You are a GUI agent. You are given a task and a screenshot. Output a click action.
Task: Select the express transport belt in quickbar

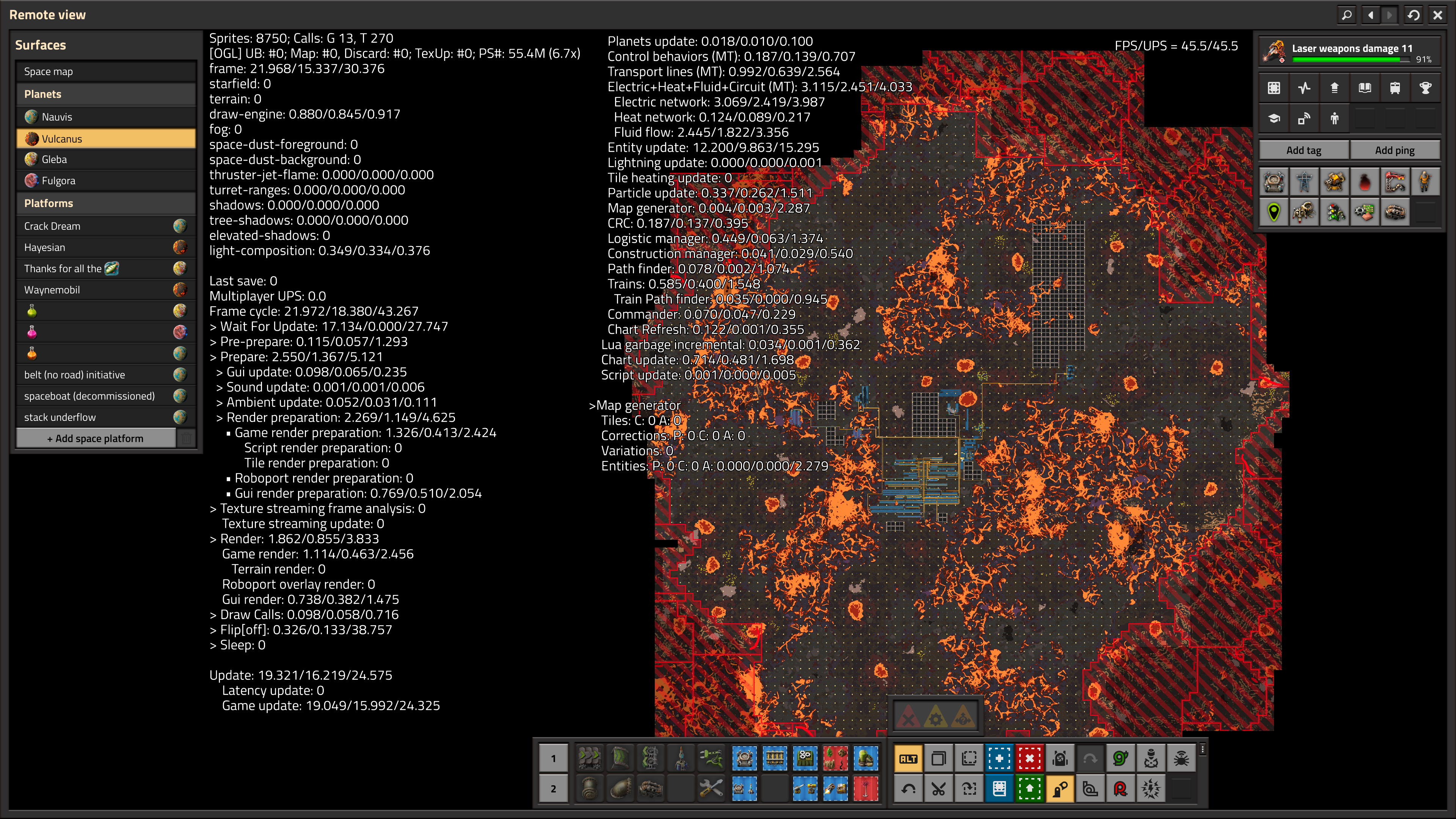click(x=590, y=758)
